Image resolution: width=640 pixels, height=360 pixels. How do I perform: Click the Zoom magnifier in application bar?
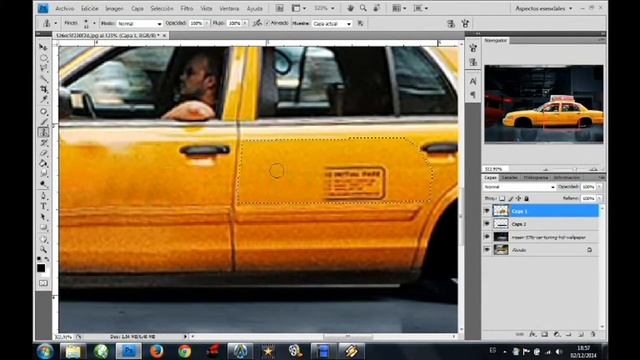(x=363, y=8)
